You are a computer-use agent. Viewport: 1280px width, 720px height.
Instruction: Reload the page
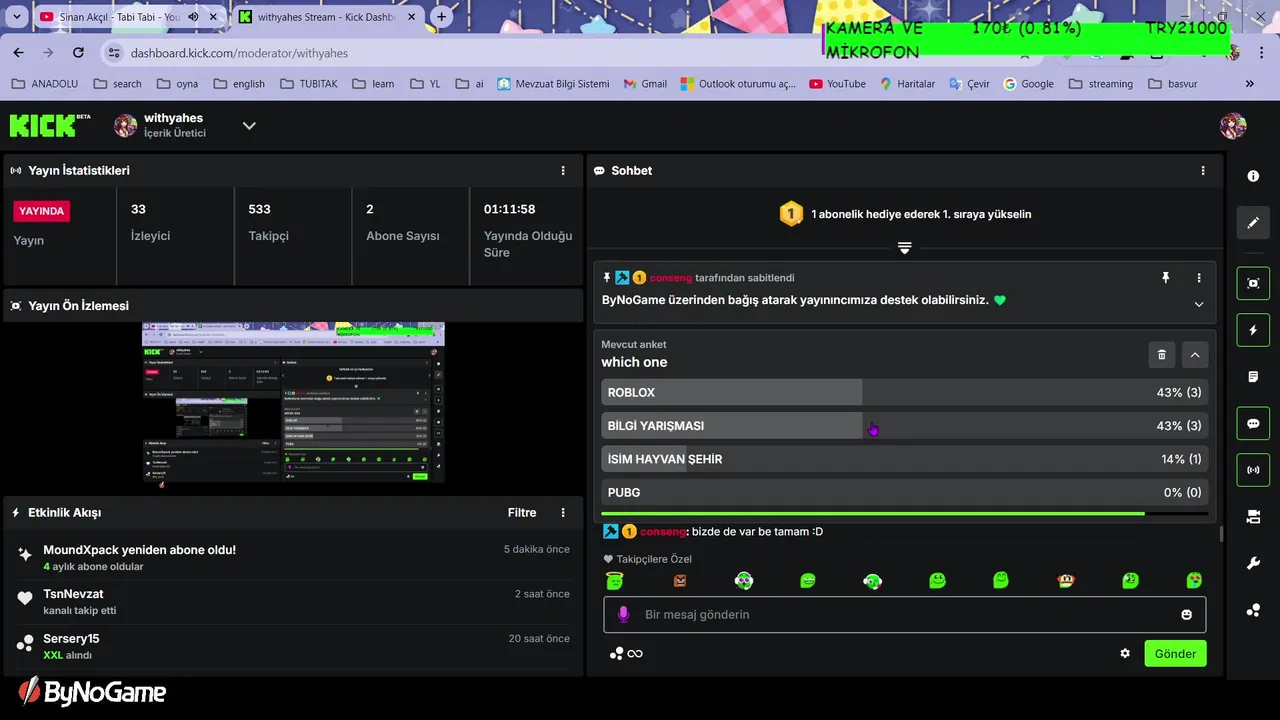coord(78,52)
